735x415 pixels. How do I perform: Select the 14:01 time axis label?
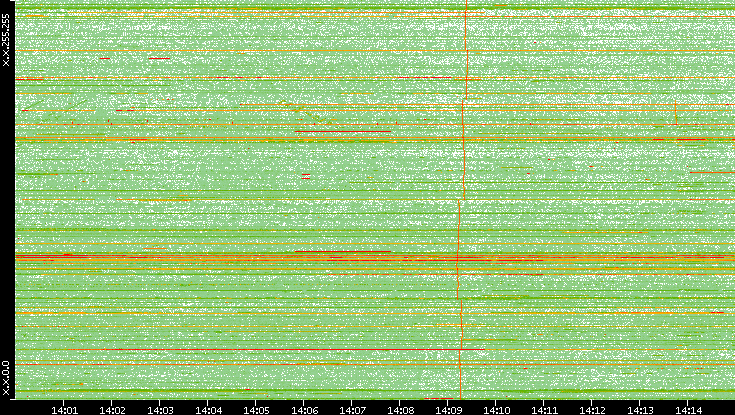[x=64, y=410]
